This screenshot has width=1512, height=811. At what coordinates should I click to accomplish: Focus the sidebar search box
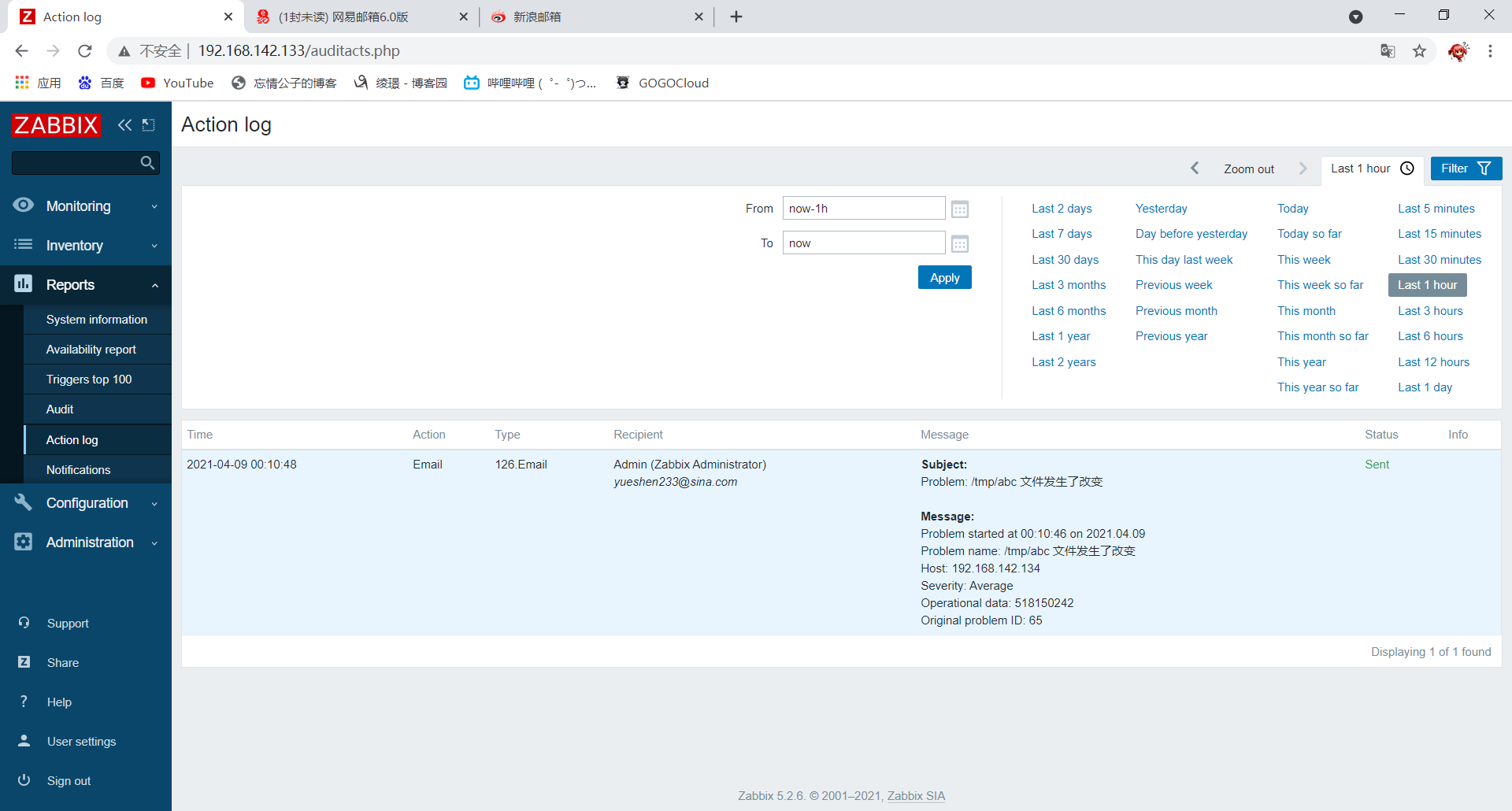point(75,163)
